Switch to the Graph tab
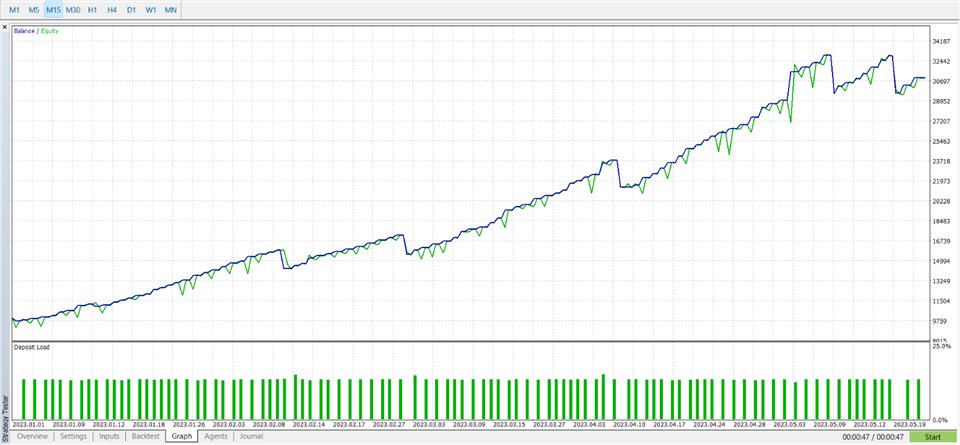Viewport: 960px width, 445px height. [182, 436]
